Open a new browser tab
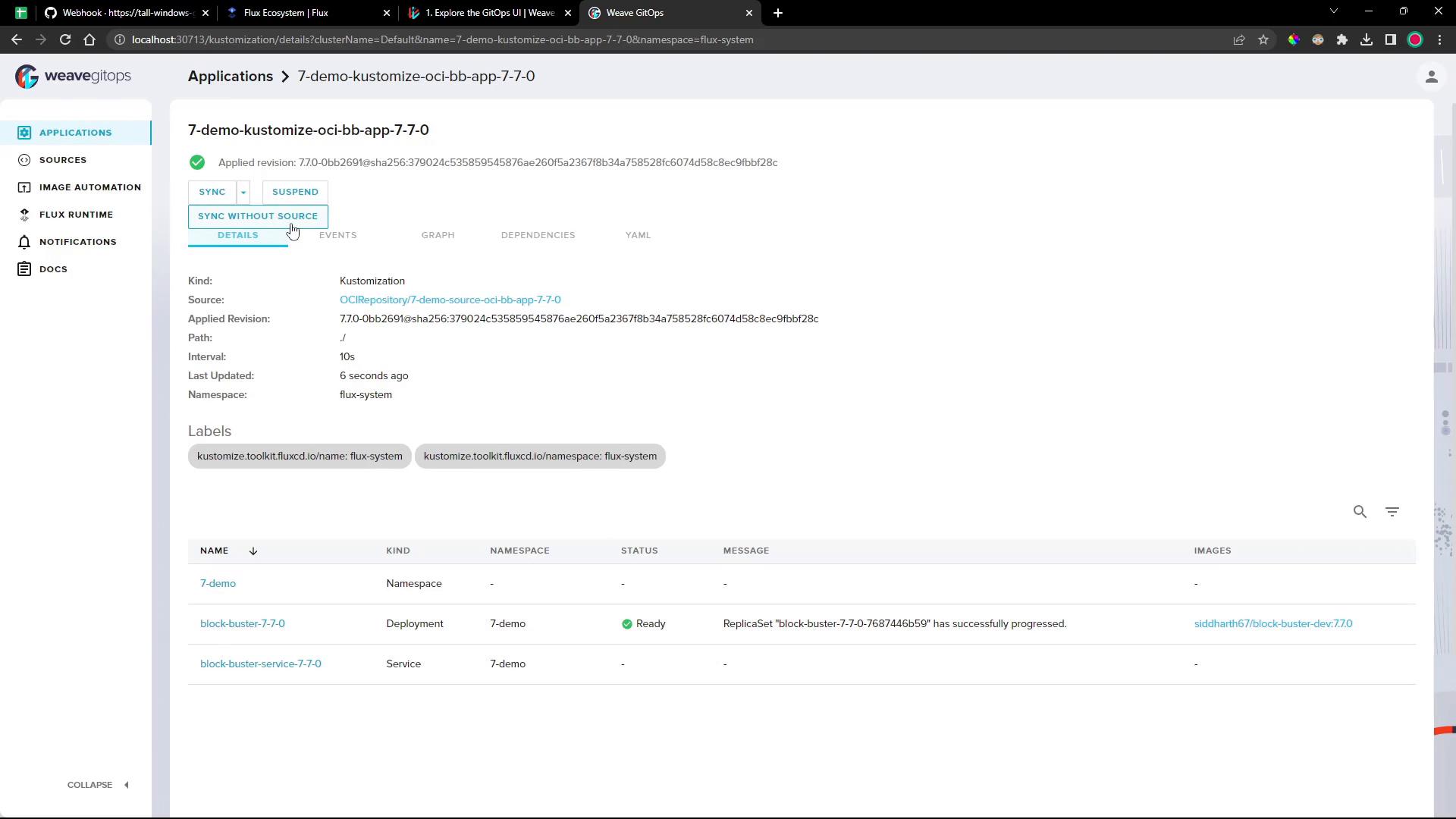Viewport: 1456px width, 819px height. pos(778,13)
